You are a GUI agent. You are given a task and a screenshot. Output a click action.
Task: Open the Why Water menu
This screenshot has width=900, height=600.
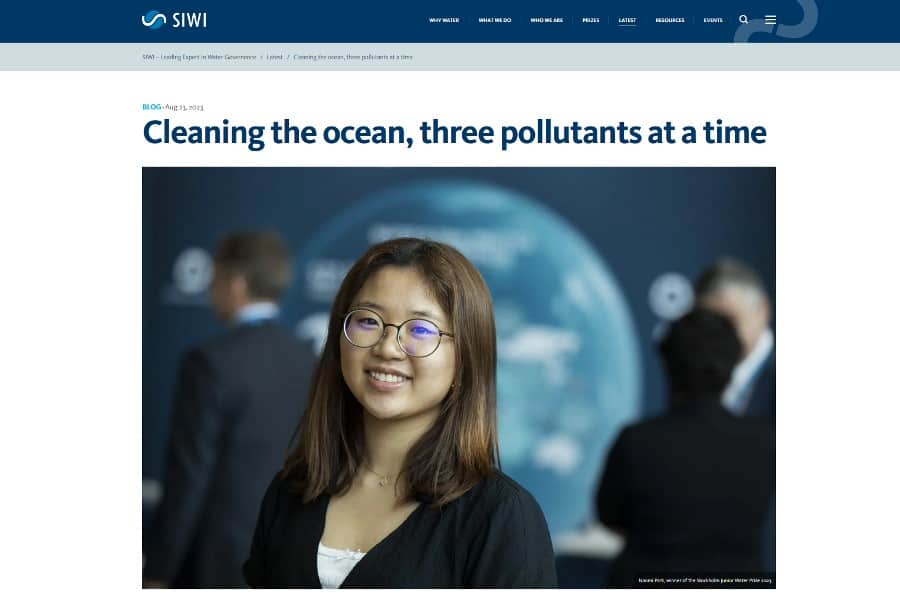pos(444,20)
